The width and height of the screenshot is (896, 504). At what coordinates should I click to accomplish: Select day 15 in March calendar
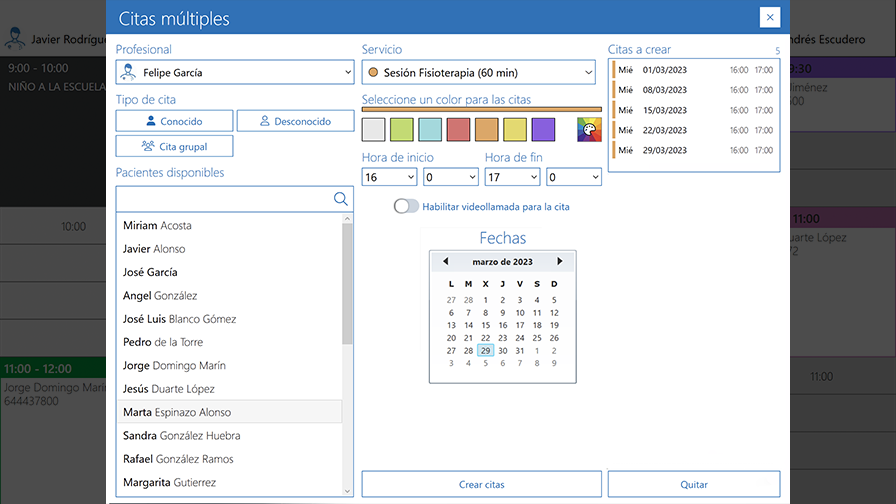point(485,325)
